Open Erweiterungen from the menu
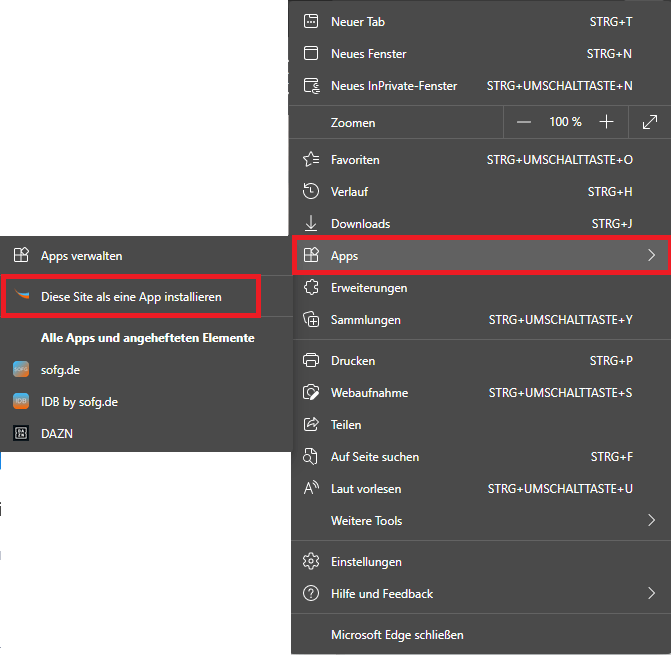Screen dimensions: 671x655 pos(368,288)
